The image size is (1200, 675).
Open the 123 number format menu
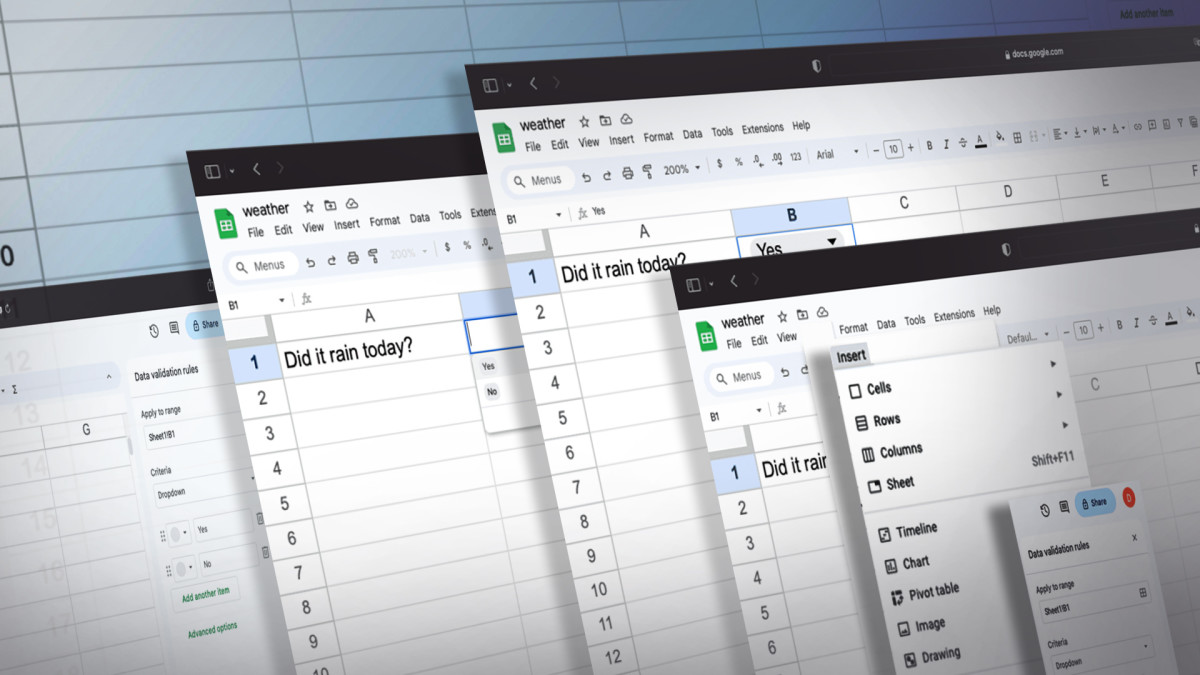[x=796, y=157]
